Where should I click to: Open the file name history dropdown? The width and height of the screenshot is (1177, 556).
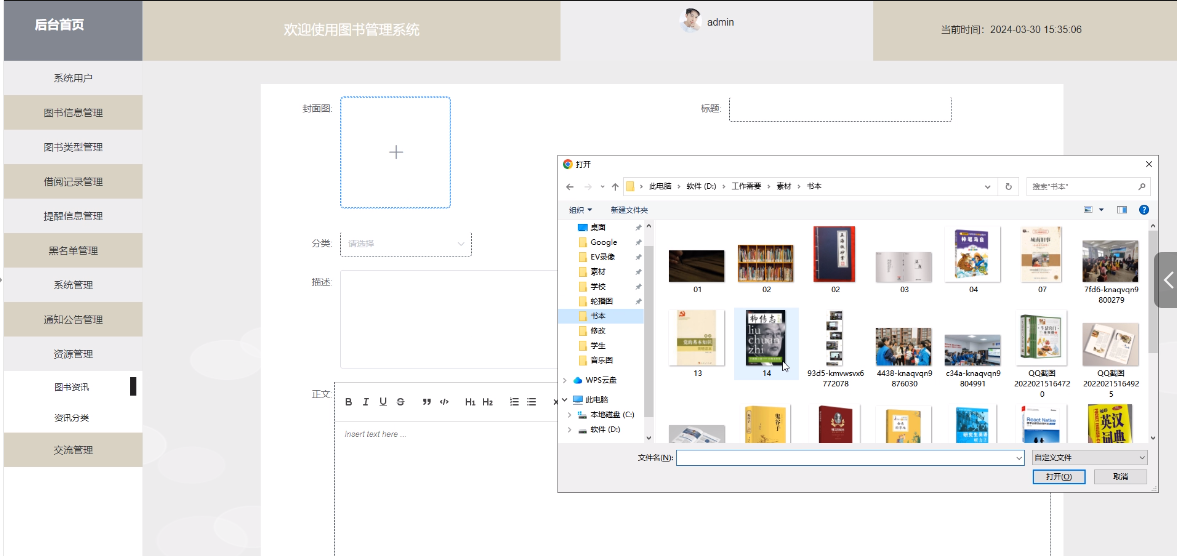pos(1019,457)
